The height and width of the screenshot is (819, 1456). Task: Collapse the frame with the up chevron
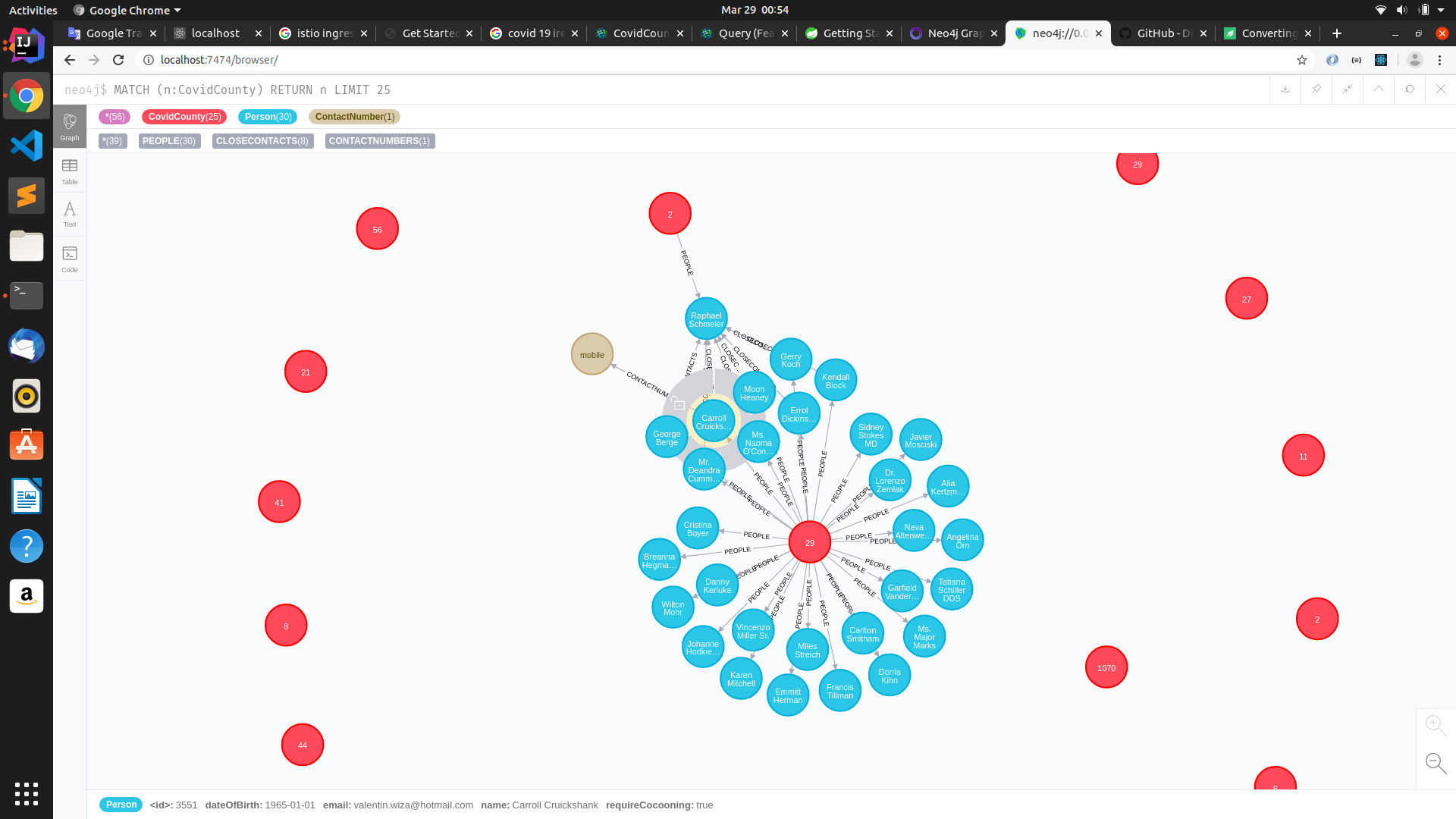[1379, 89]
